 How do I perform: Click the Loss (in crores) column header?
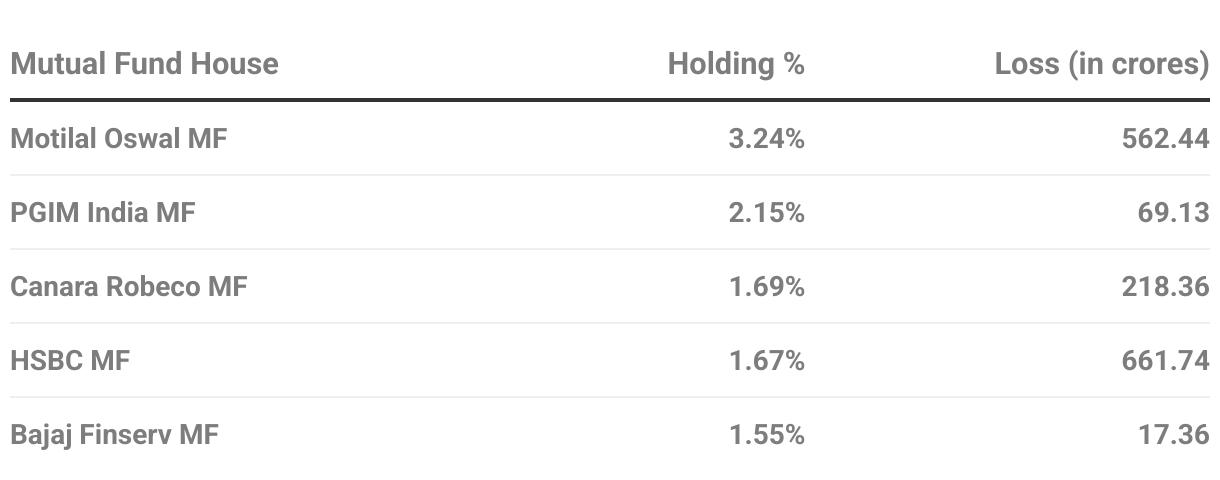[x=1102, y=64]
